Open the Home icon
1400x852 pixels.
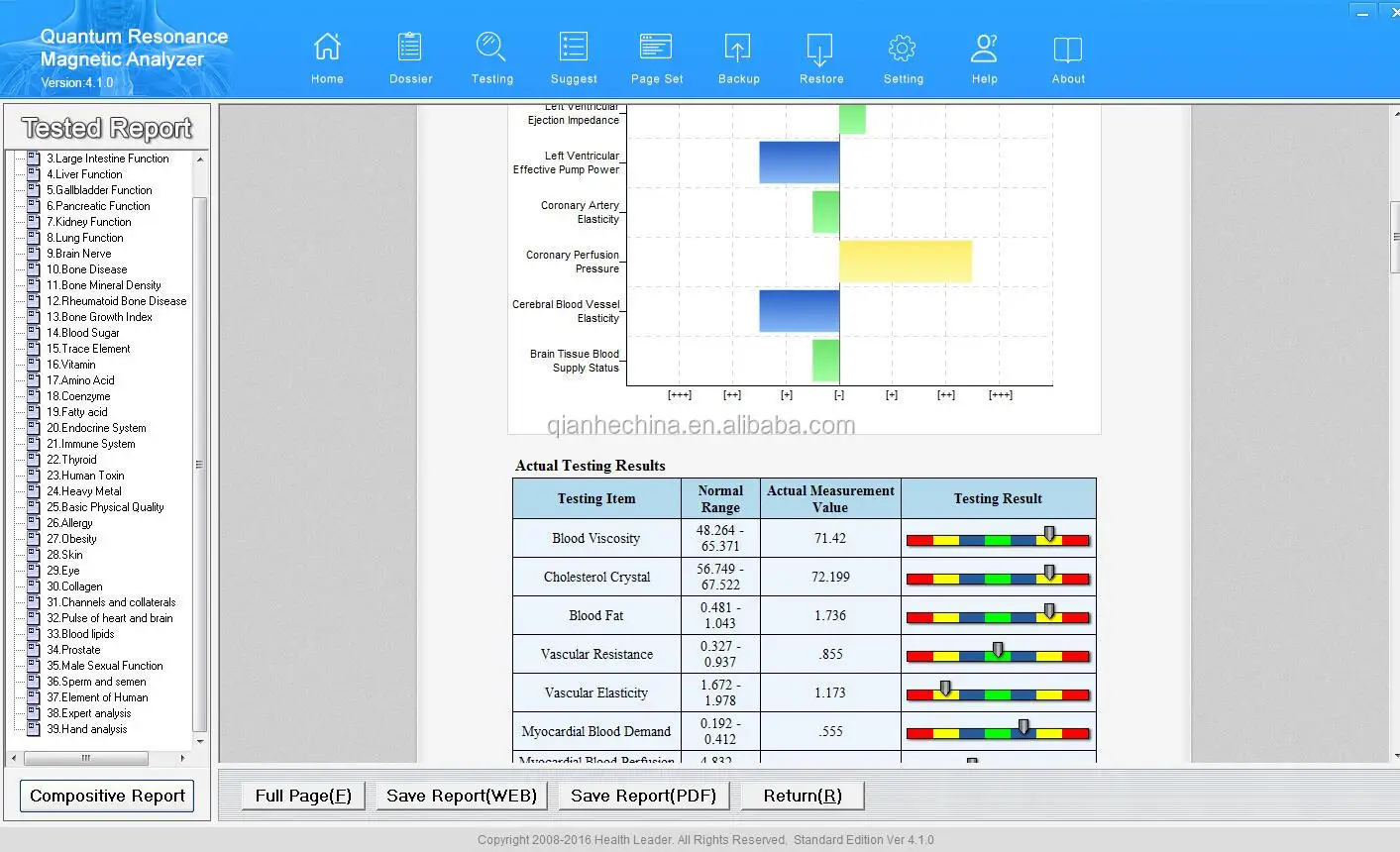327,47
